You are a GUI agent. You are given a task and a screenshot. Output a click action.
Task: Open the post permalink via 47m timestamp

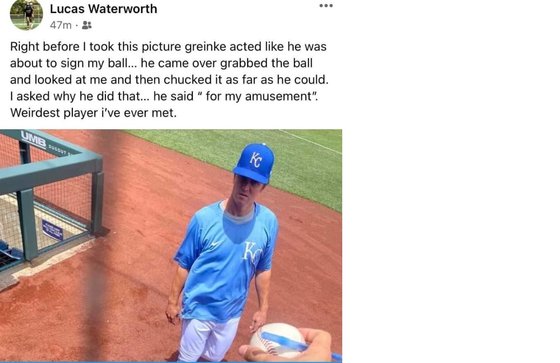point(61,25)
